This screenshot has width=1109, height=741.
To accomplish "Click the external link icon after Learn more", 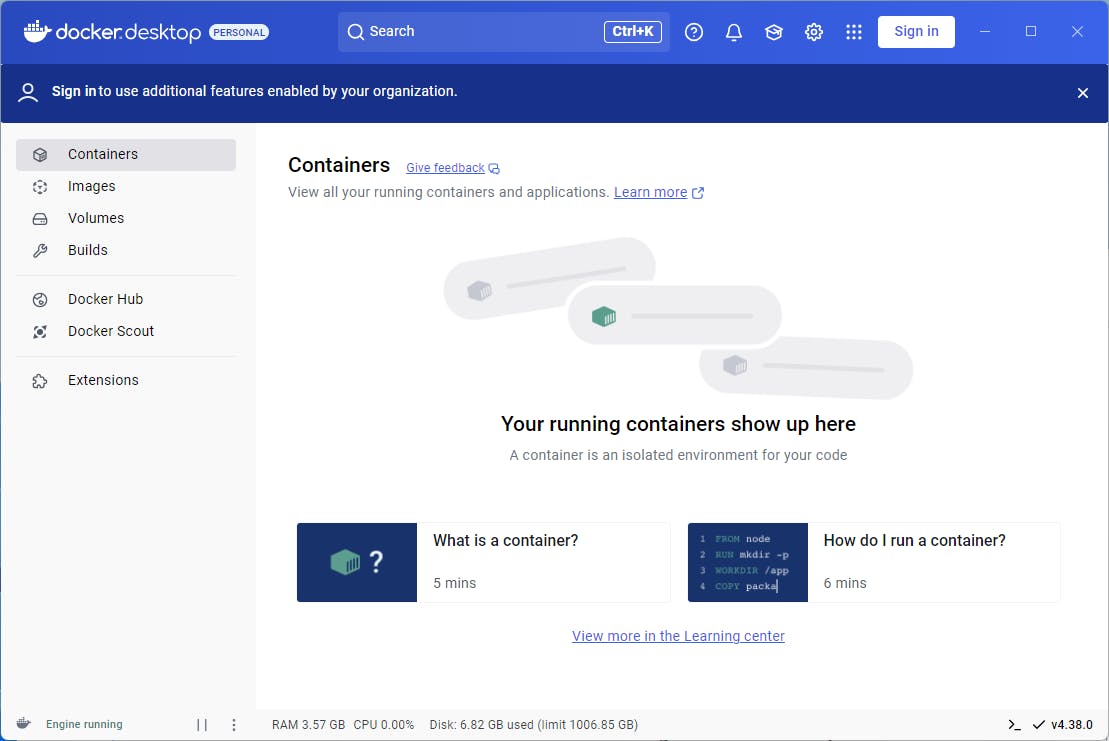I will coord(698,193).
